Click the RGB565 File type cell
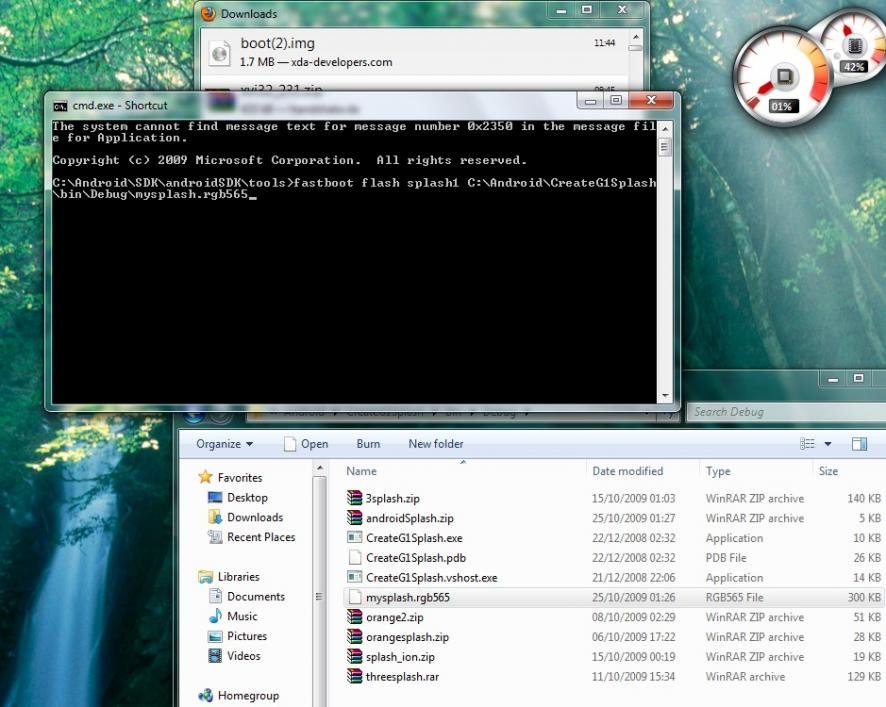Viewport: 886px width, 707px height. click(734, 597)
